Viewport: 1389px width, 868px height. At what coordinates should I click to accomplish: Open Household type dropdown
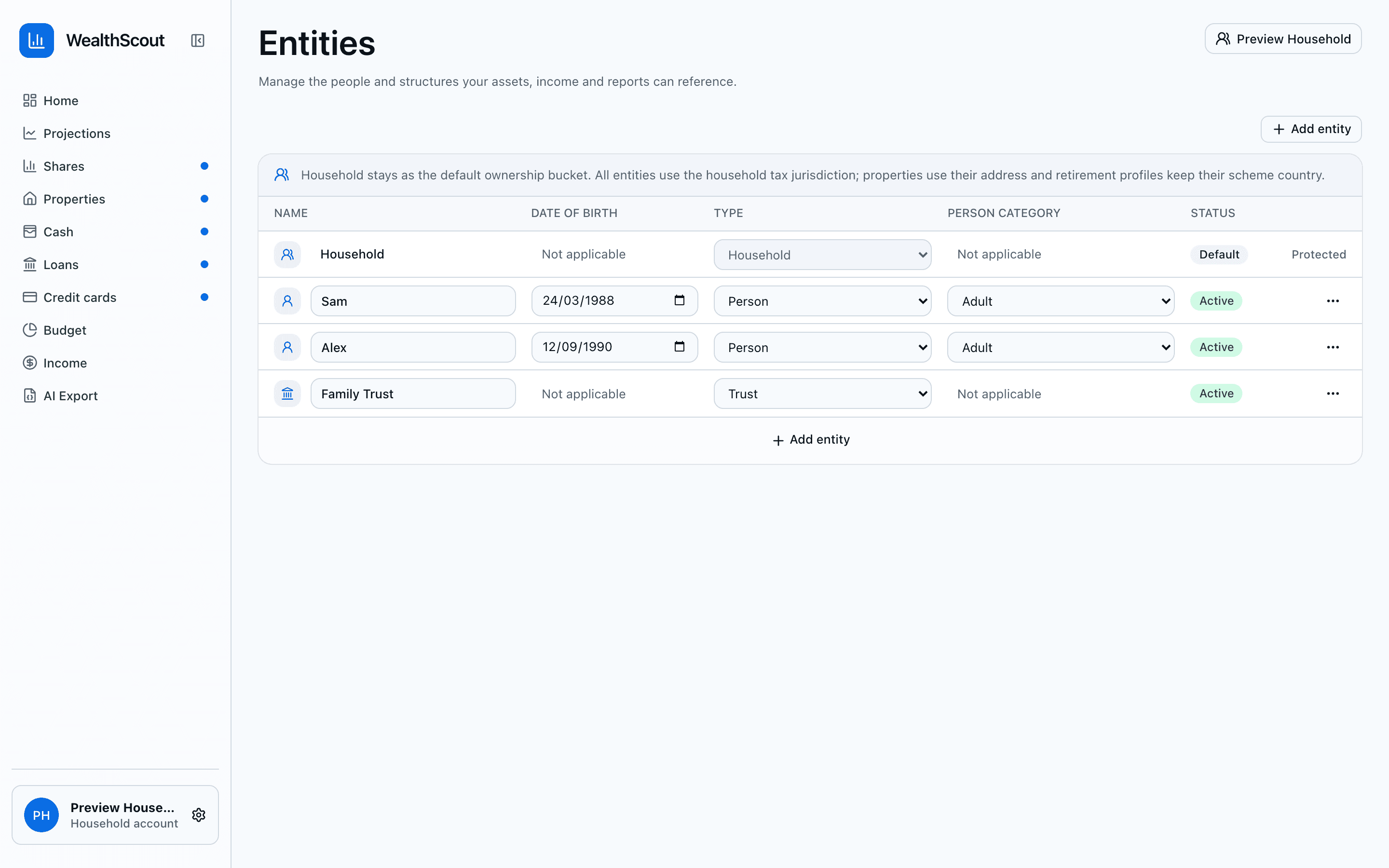822,254
